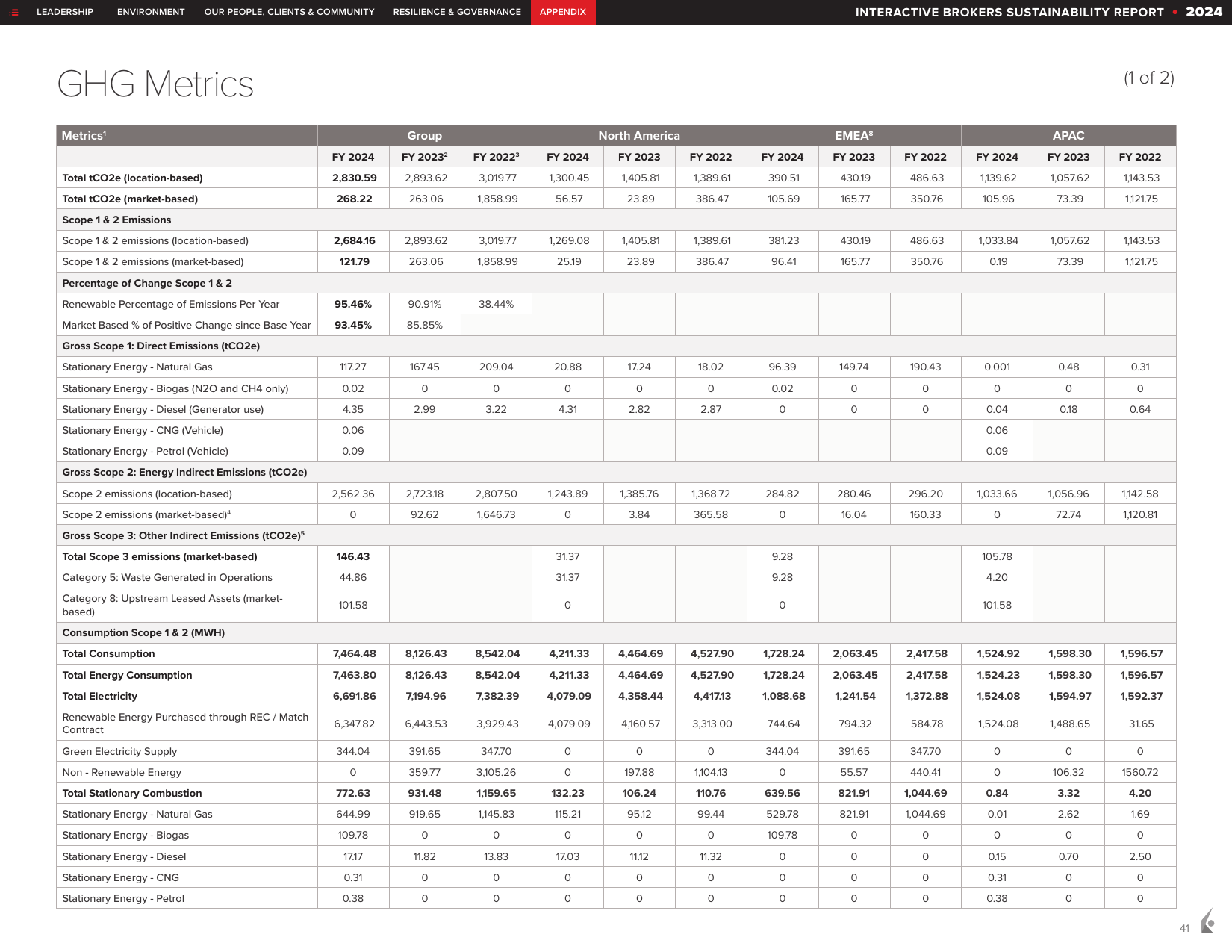Click Stationary Energy - Biogas value 109.78 under Group
The width and height of the screenshot is (1232, 952).
point(353,835)
